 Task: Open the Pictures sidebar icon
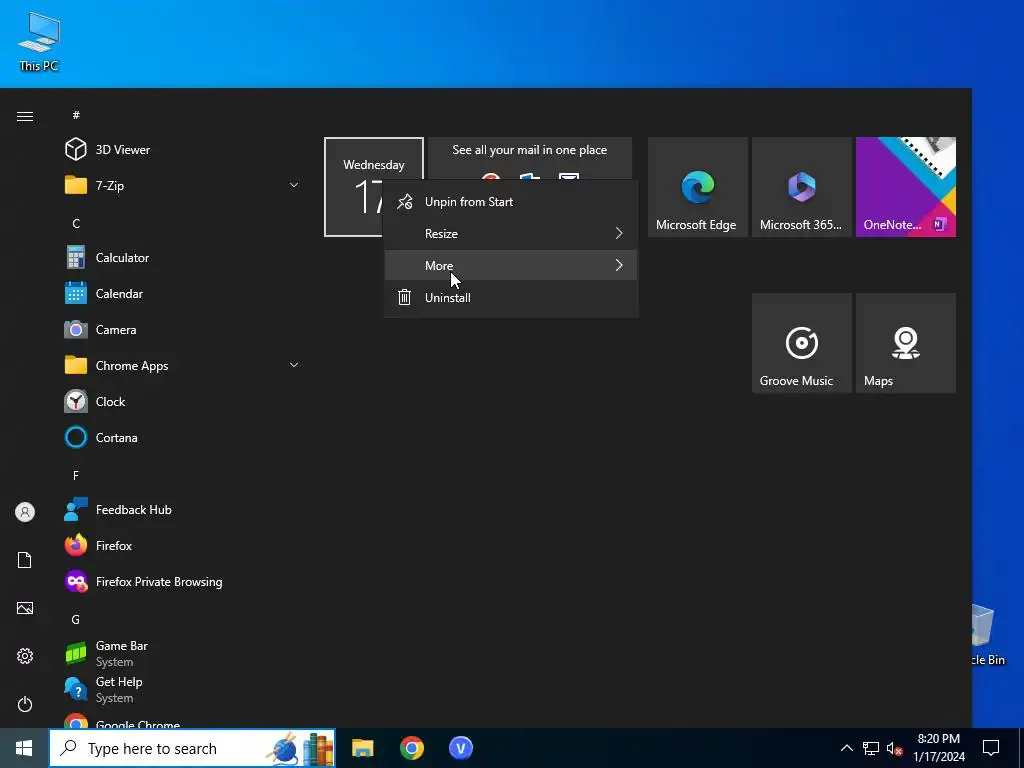pyautogui.click(x=25, y=608)
